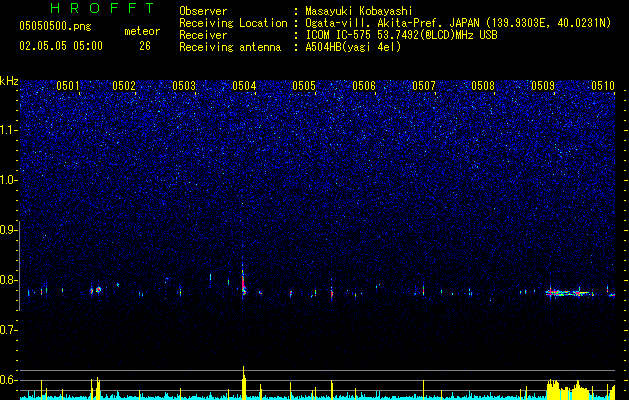
Task: Click the "meteor" count label
Action: (x=142, y=31)
